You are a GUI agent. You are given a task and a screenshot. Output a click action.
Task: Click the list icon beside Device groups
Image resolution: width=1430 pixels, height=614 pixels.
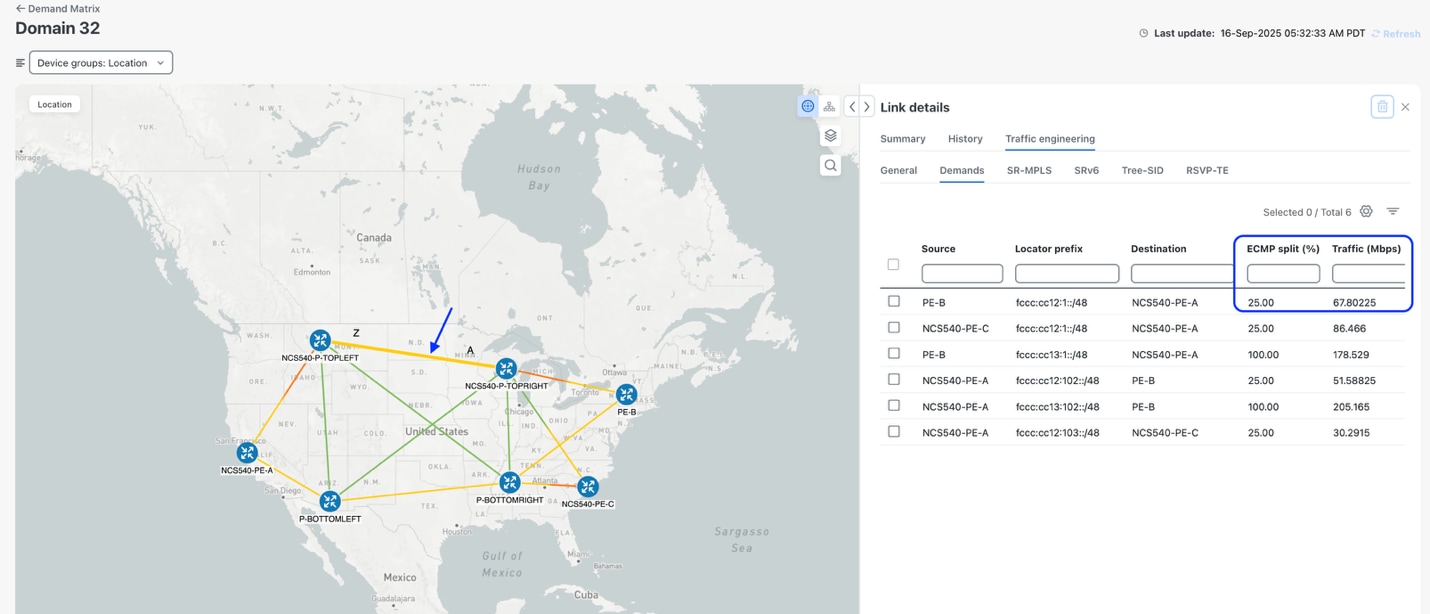20,63
